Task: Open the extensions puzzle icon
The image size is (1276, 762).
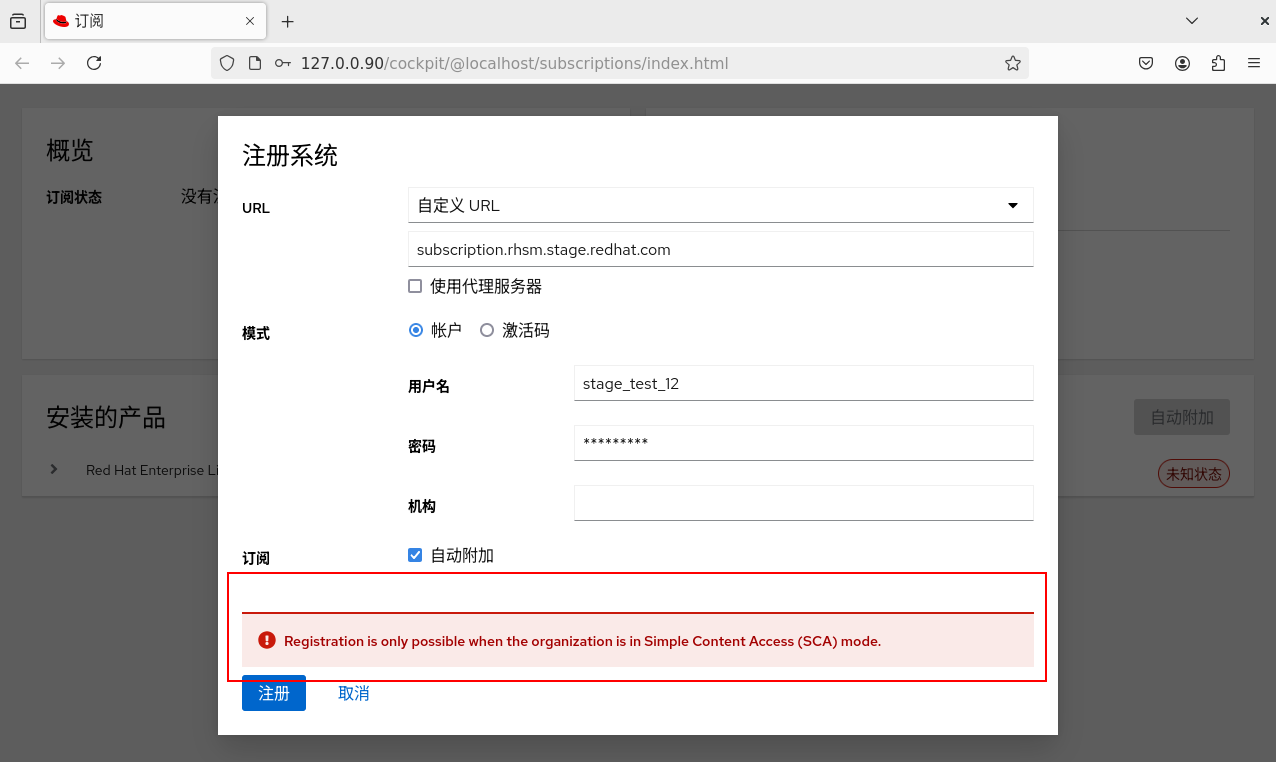Action: coord(1218,63)
